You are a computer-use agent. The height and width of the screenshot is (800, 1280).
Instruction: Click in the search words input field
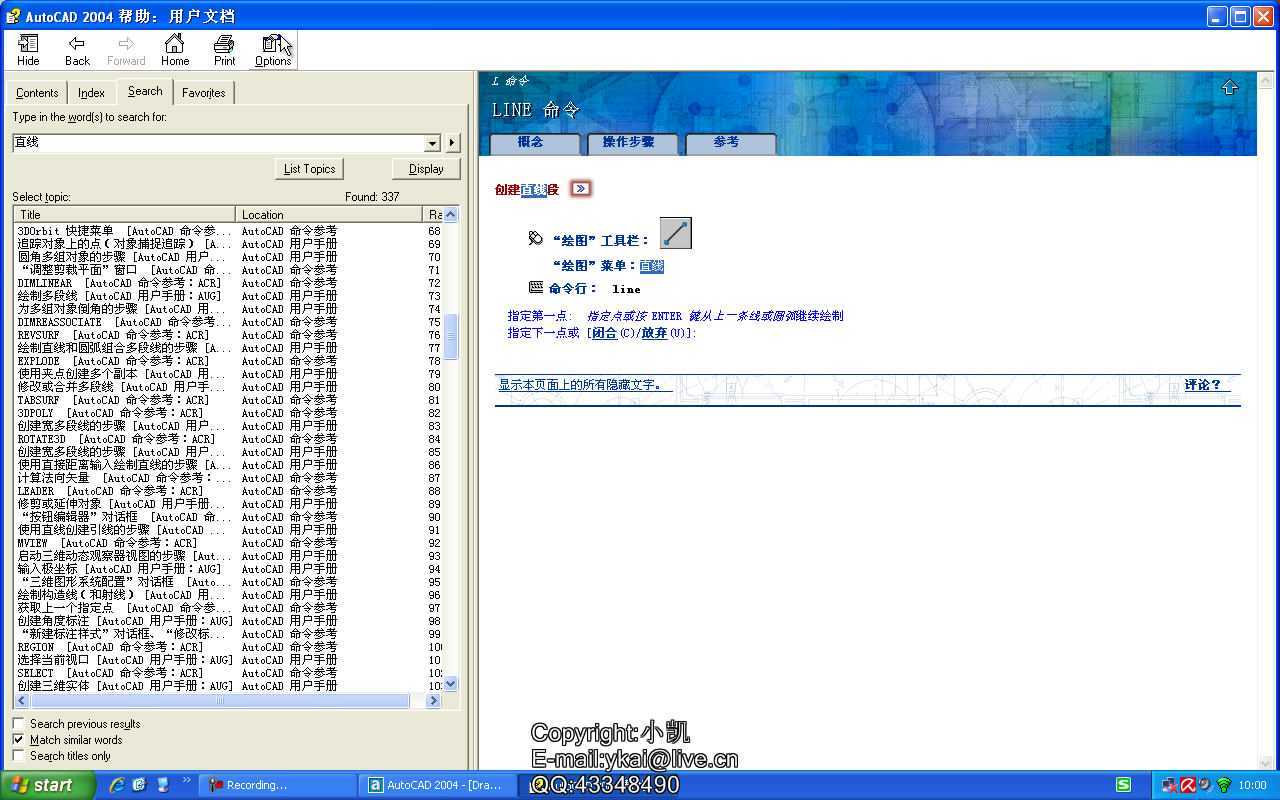point(218,143)
